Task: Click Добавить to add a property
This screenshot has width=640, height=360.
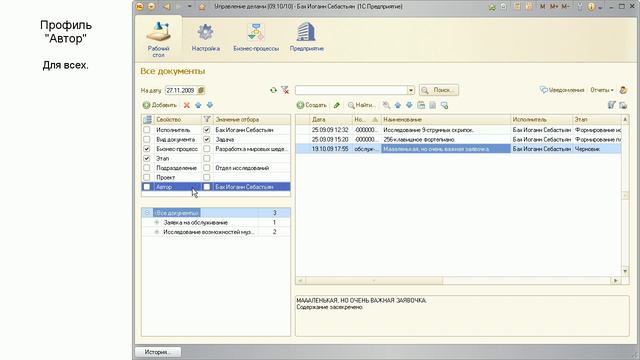Action: (x=160, y=105)
